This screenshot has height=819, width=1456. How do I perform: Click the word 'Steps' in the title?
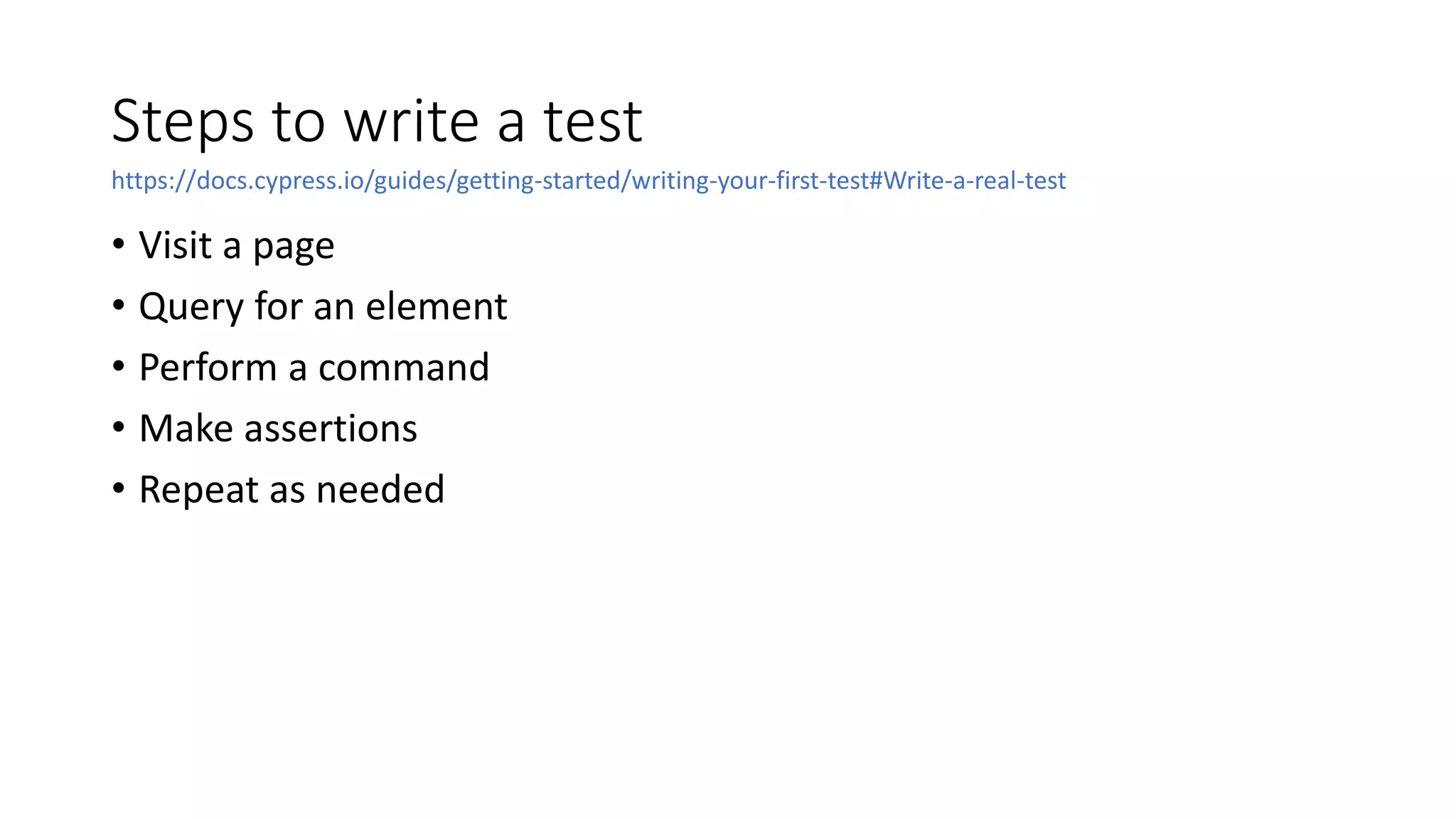coord(183,122)
